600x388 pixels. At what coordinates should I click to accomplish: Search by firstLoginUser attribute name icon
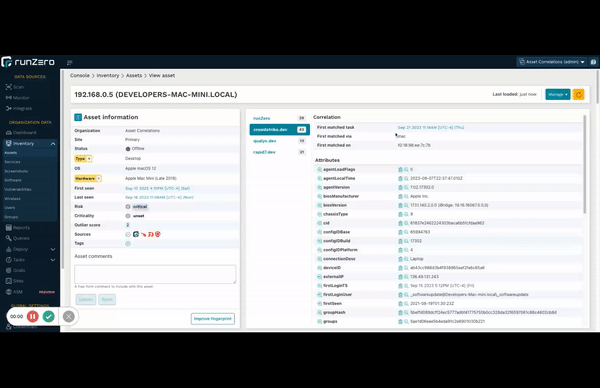(319, 295)
